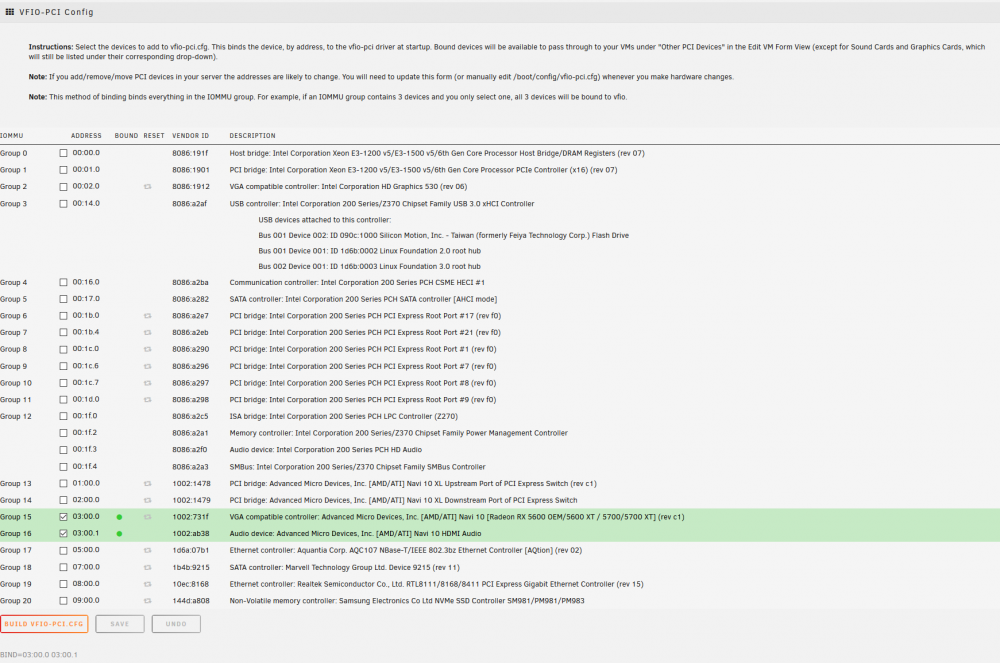Click the IOMMU column header
The height and width of the screenshot is (663, 1000).
click(x=11, y=136)
